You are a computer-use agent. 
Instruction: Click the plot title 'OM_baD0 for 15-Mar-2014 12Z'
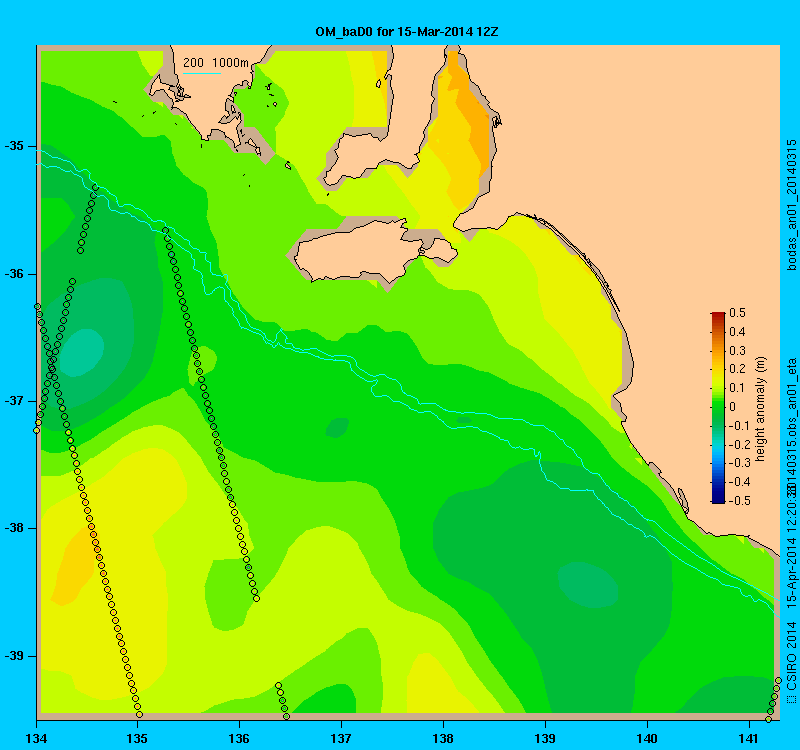(407, 32)
